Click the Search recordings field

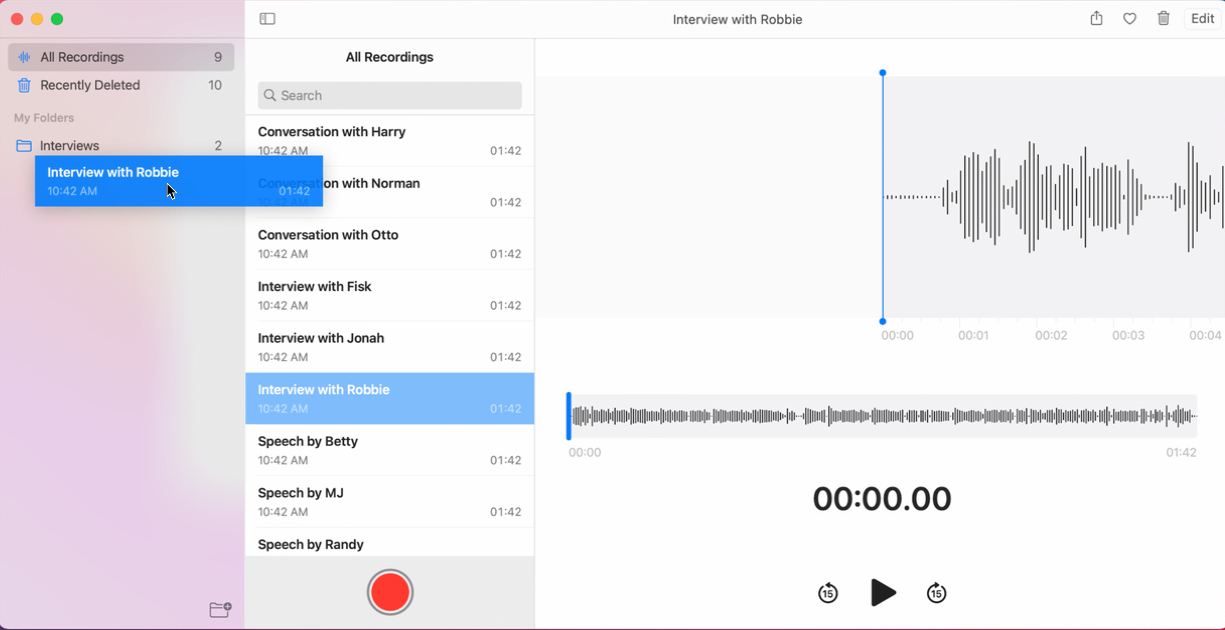click(x=390, y=96)
